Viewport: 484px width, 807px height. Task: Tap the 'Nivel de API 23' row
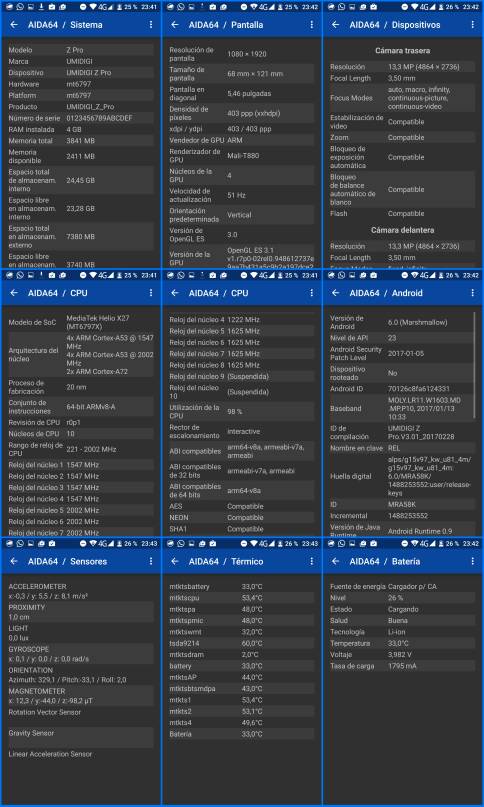pyautogui.click(x=401, y=338)
